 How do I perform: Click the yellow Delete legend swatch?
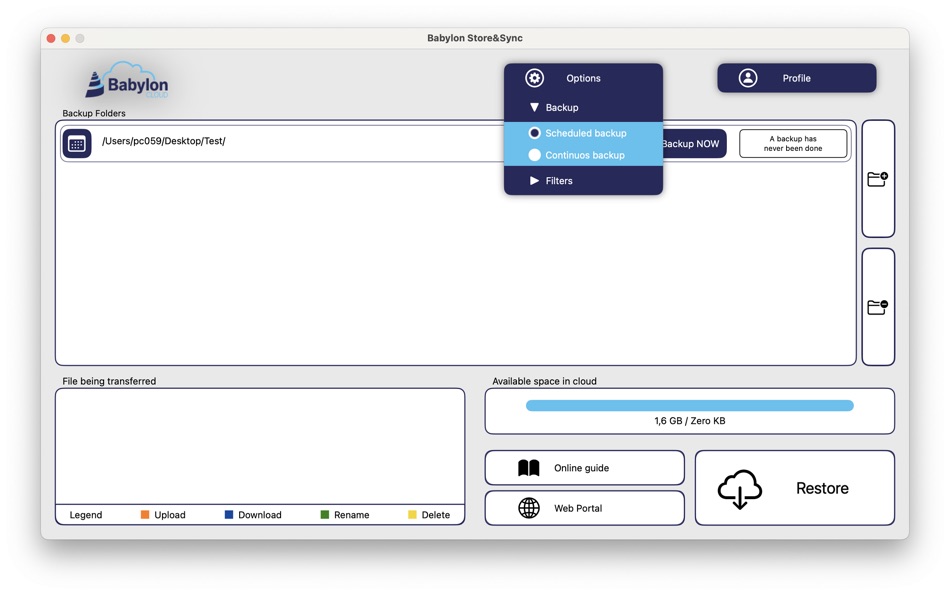click(x=412, y=515)
